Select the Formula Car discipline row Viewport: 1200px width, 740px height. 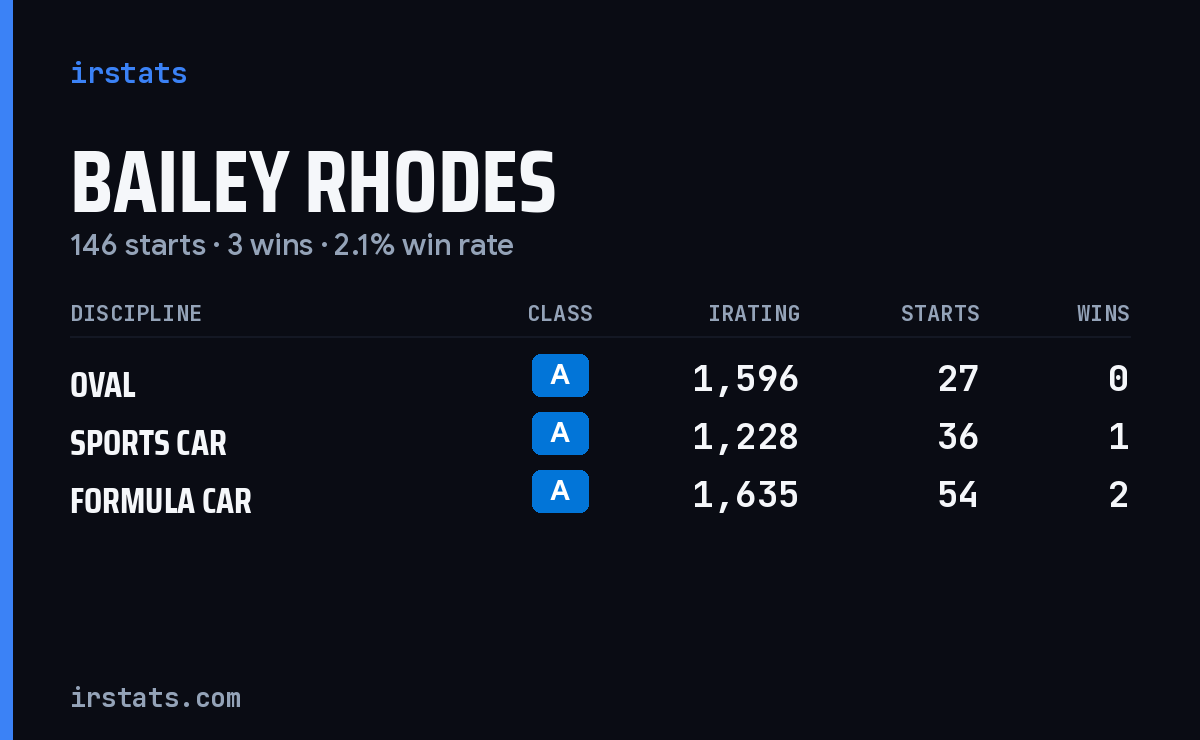click(600, 495)
